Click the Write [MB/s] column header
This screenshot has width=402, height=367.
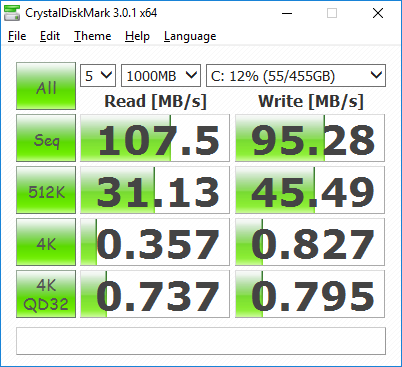pyautogui.click(x=310, y=101)
